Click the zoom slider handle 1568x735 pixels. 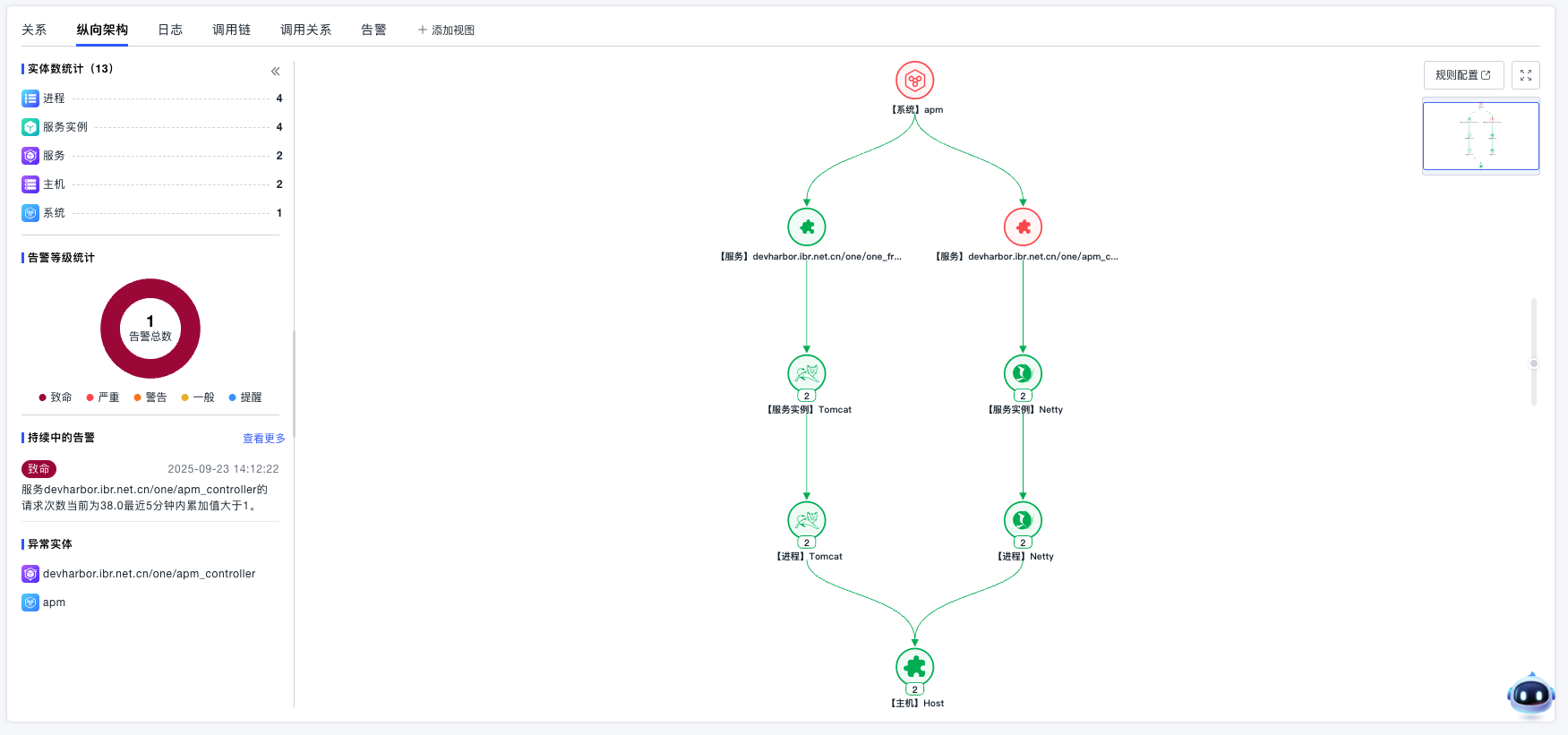1534,363
